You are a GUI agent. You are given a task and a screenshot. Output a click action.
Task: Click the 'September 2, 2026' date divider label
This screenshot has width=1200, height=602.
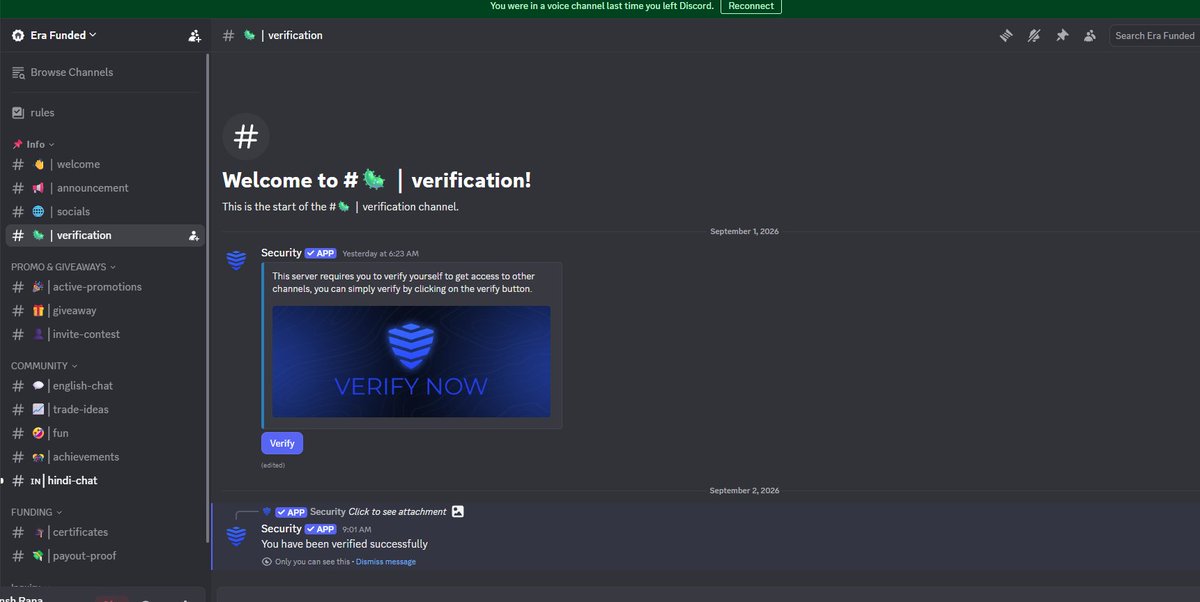click(x=744, y=491)
